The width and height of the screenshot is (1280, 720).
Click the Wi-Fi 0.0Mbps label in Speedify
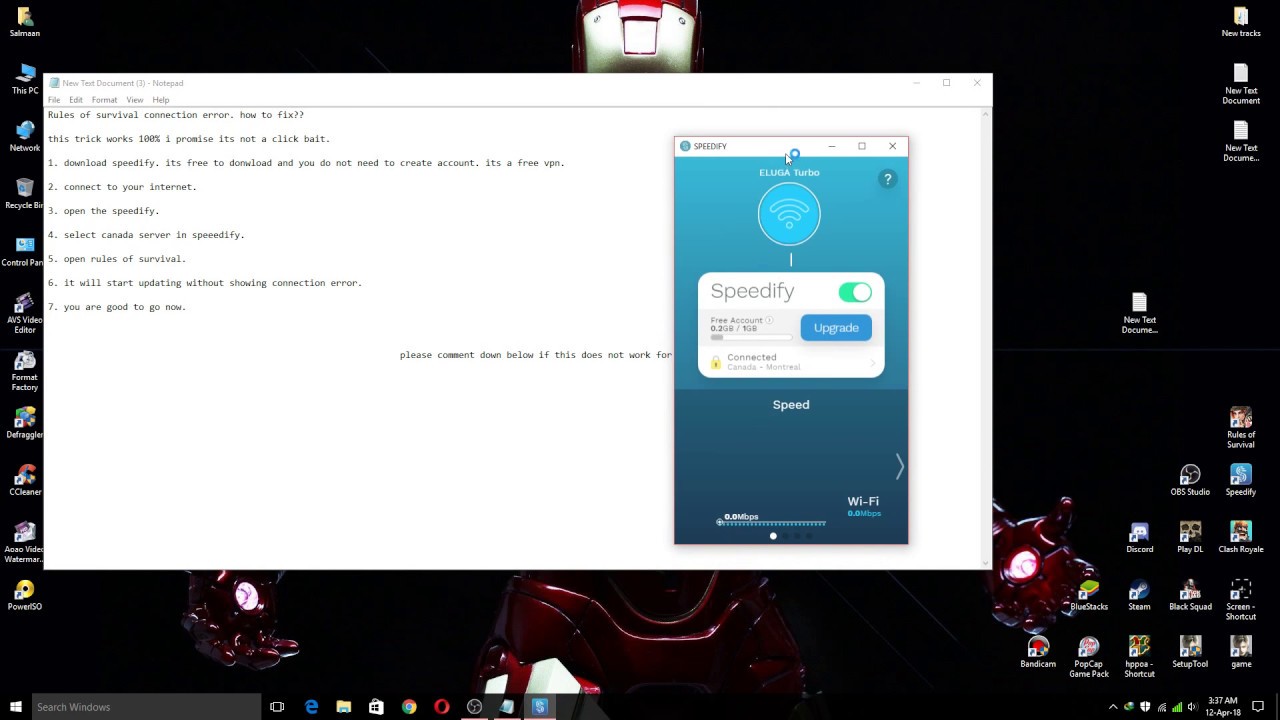(863, 506)
